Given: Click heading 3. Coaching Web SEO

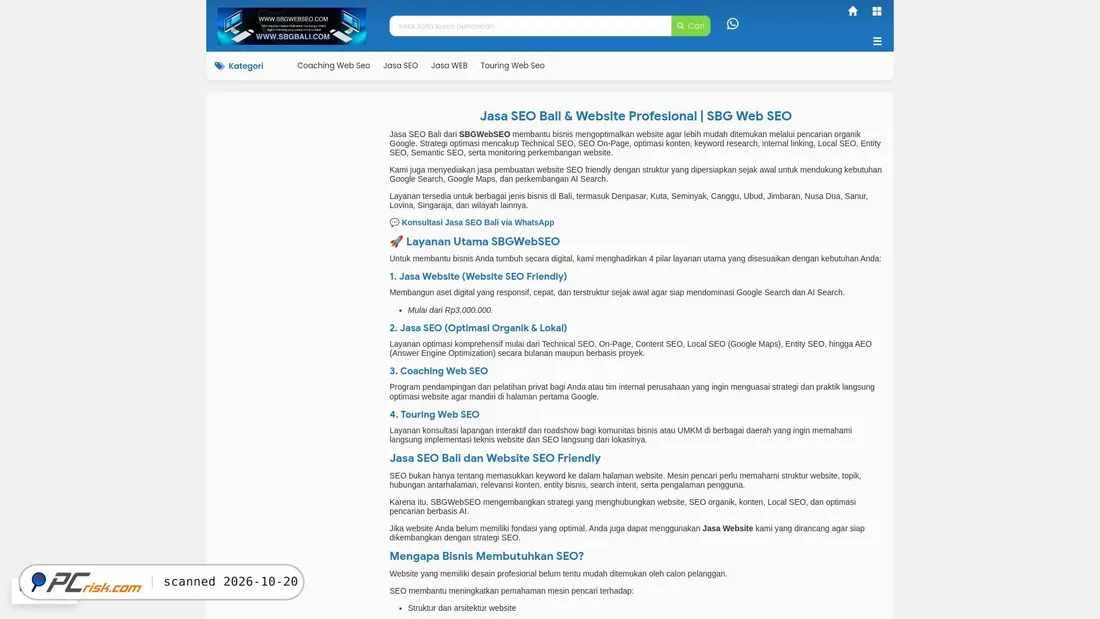Looking at the screenshot, I should pyautogui.click(x=438, y=371).
